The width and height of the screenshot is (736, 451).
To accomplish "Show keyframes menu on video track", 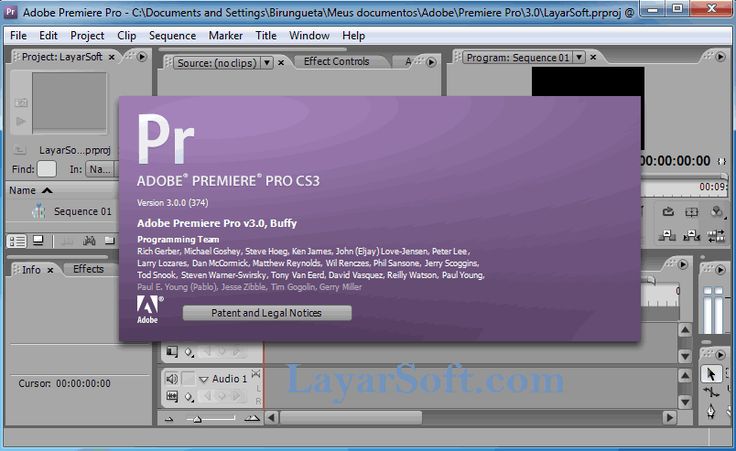I will pyautogui.click(x=189, y=352).
